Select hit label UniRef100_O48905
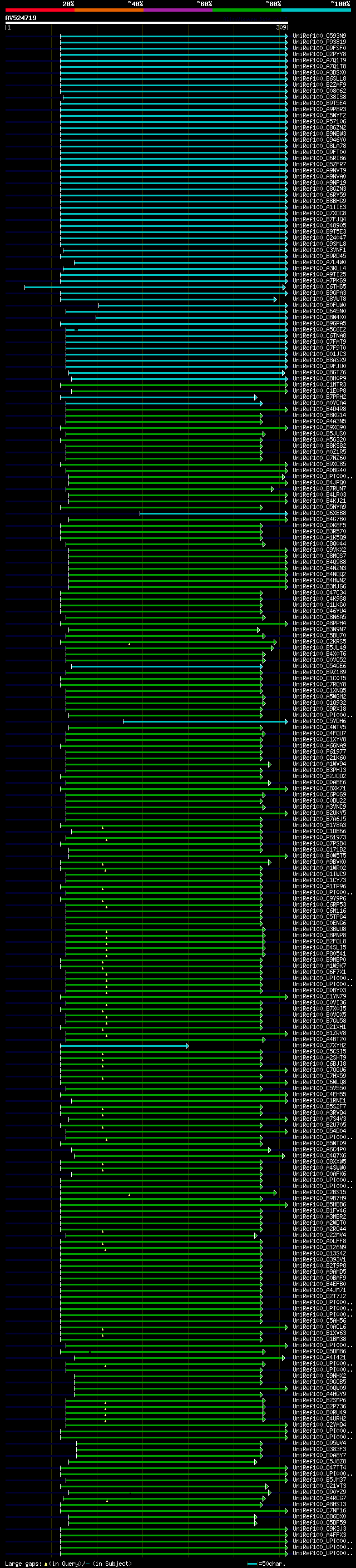356x1568 pixels. tap(319, 226)
